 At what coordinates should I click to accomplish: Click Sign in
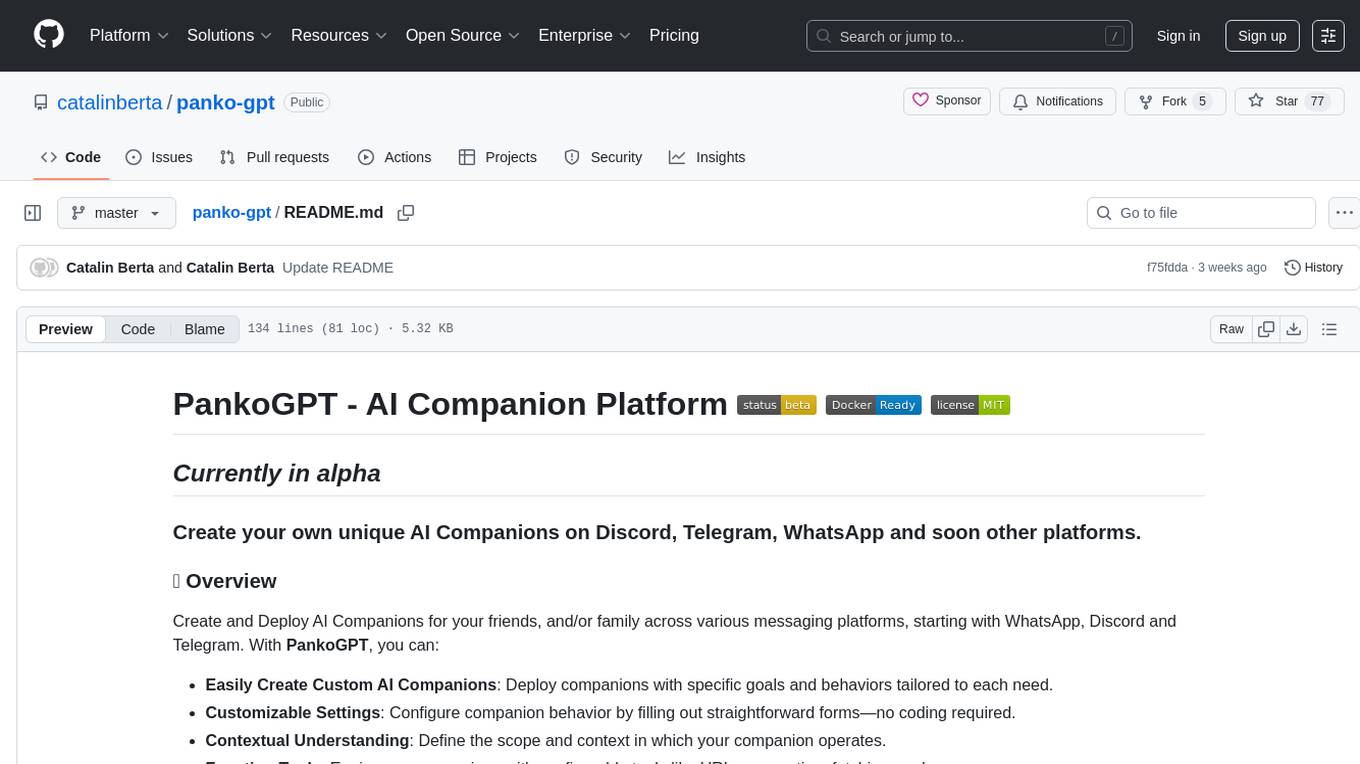tap(1178, 35)
